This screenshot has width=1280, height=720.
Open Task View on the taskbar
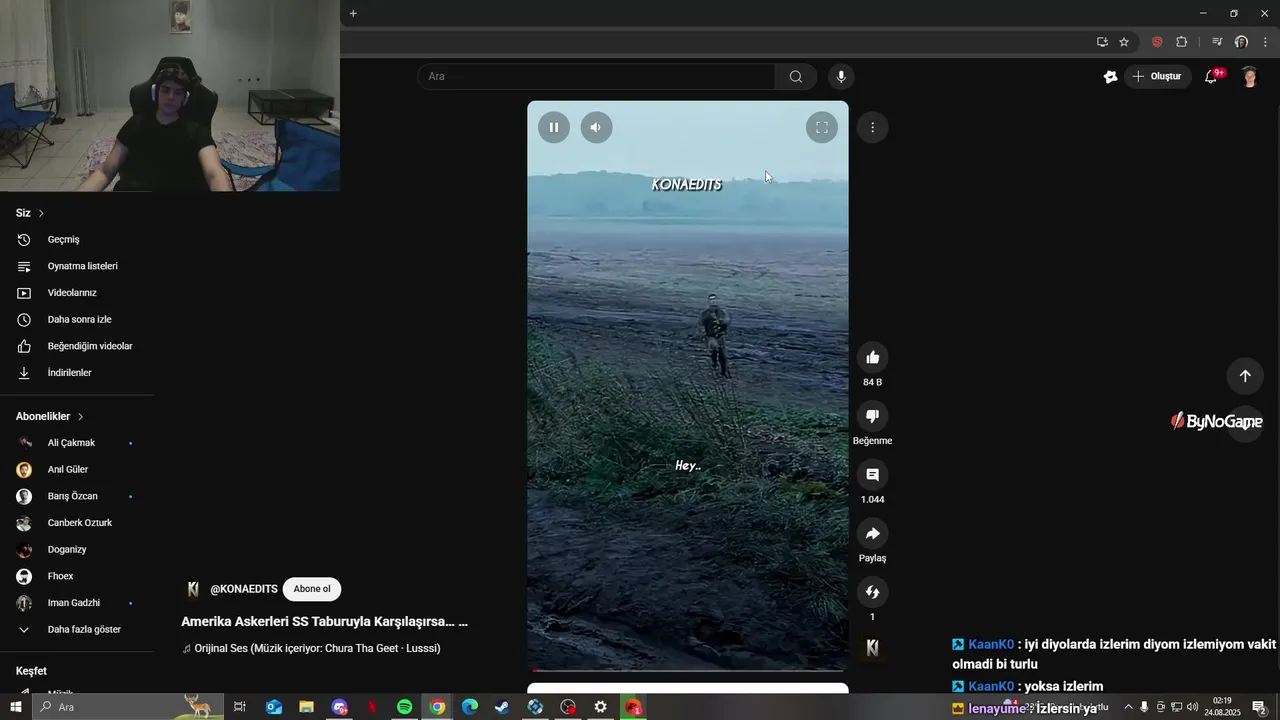point(240,707)
